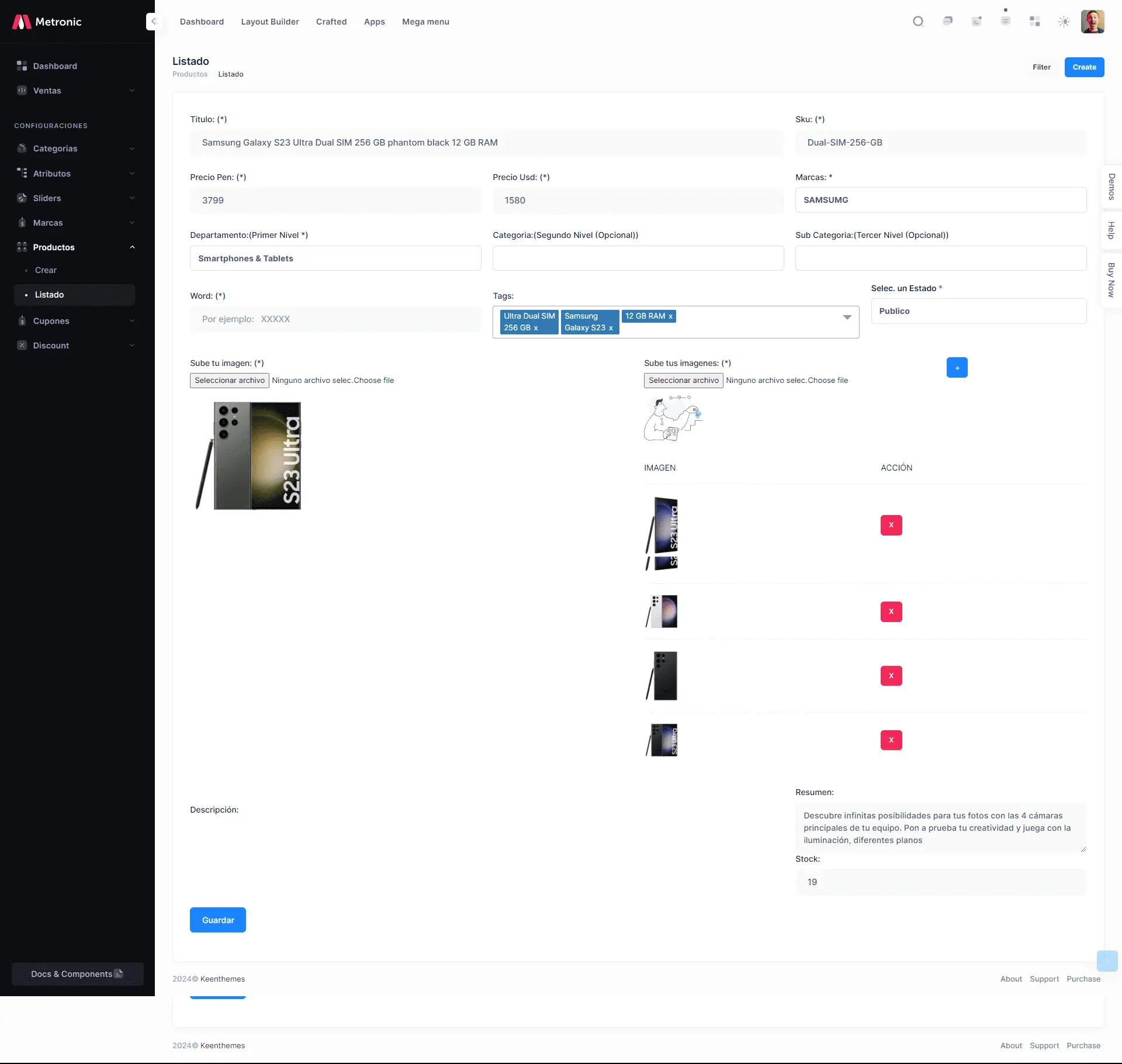Remove first gallery image with red X
The width and height of the screenshot is (1122, 1064).
click(891, 525)
